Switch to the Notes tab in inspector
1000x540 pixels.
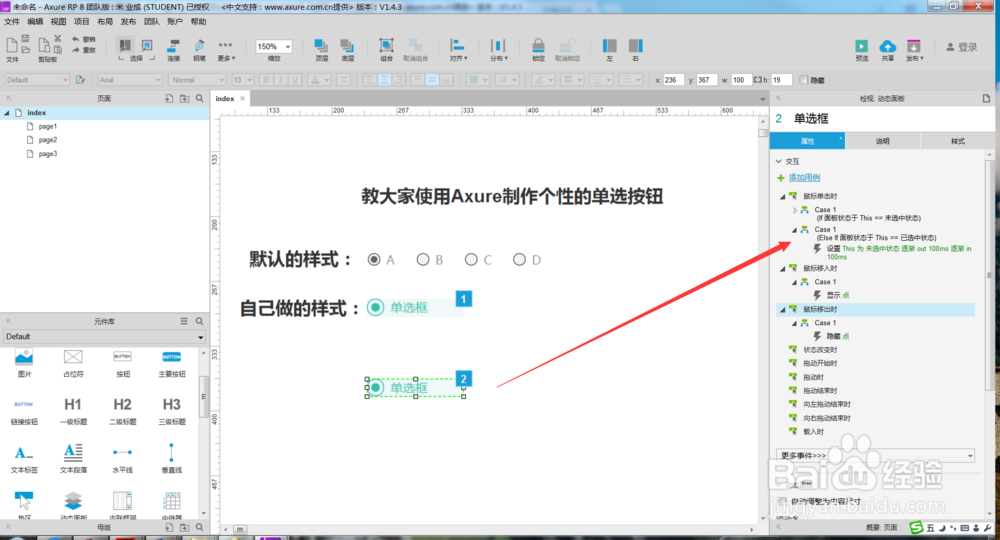point(883,141)
